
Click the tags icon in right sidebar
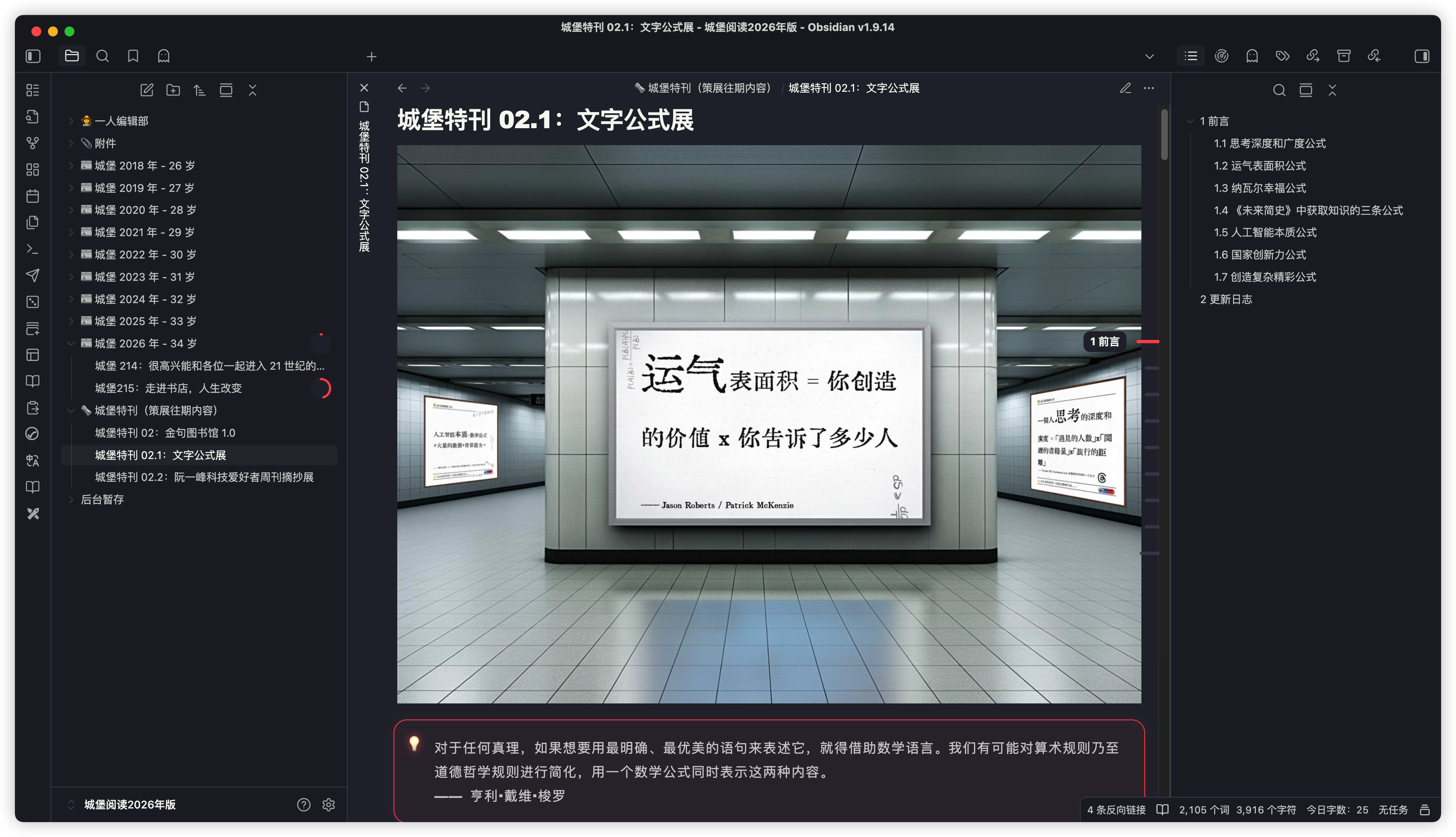pyautogui.click(x=1282, y=56)
